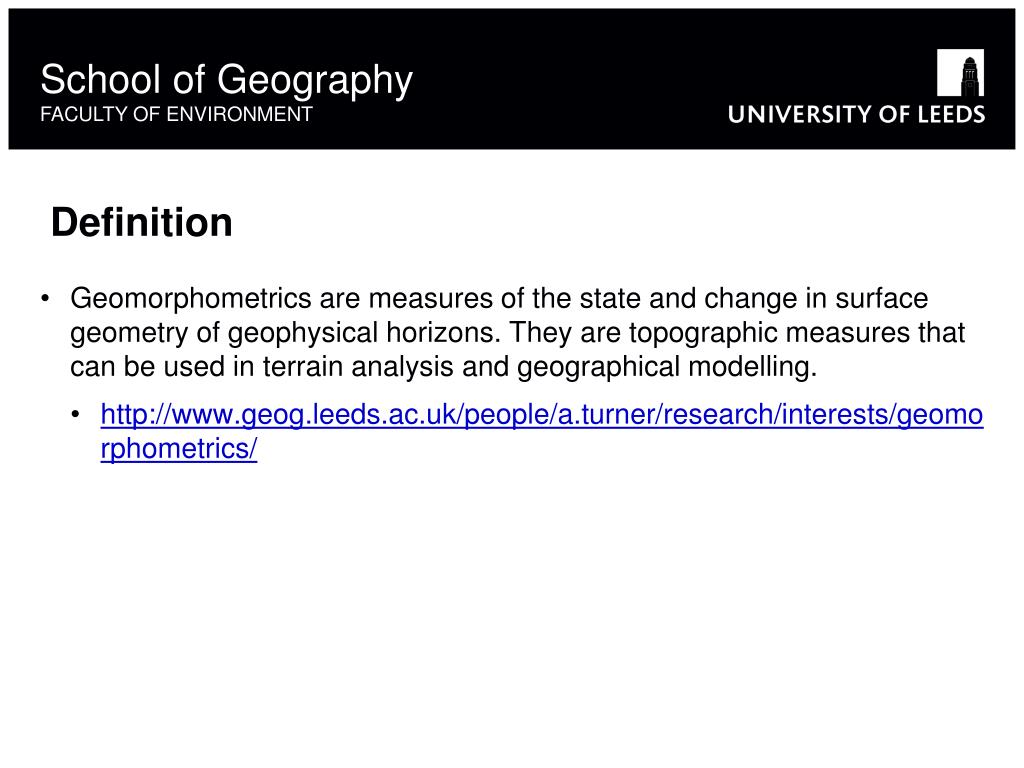Click the word 'modelling.' ending the paragraph
The height and width of the screenshot is (768, 1024).
752,366
